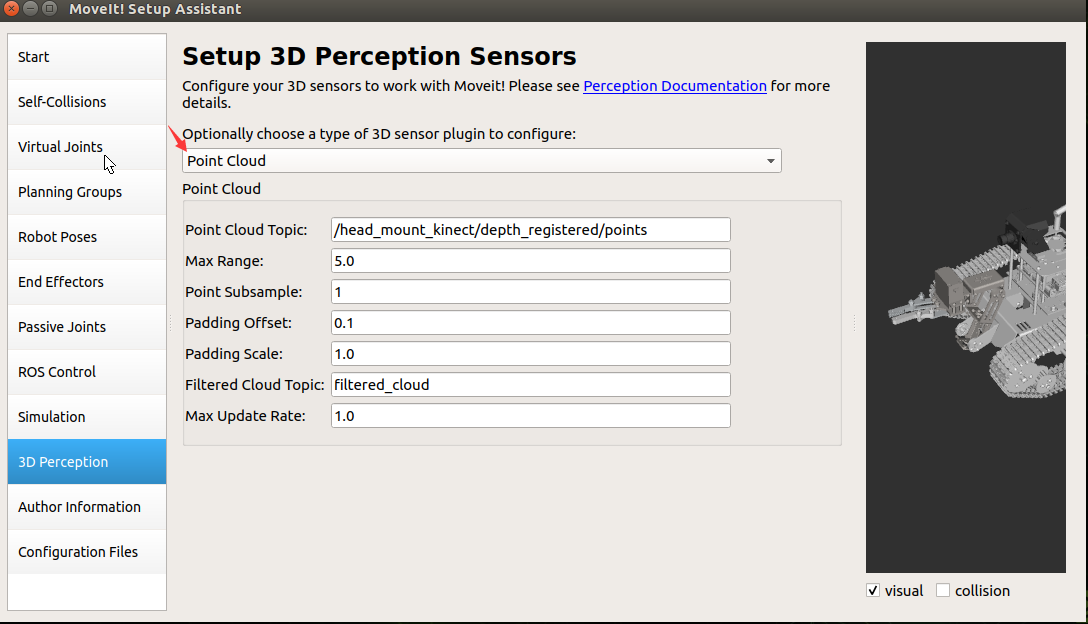Screen dimensions: 1088x624
Task: Open the Perception Documentation link
Action: coord(674,86)
